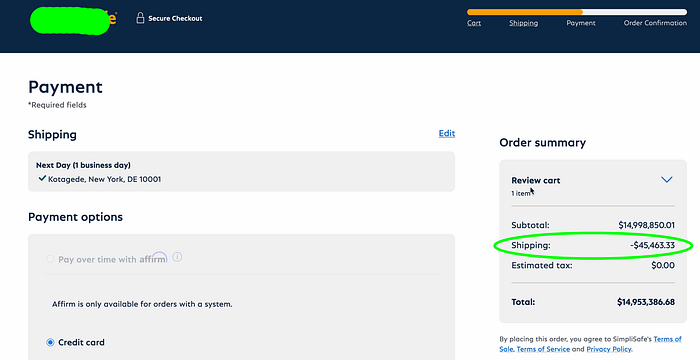
Task: Select the Order Confirmation step label
Action: [655, 23]
